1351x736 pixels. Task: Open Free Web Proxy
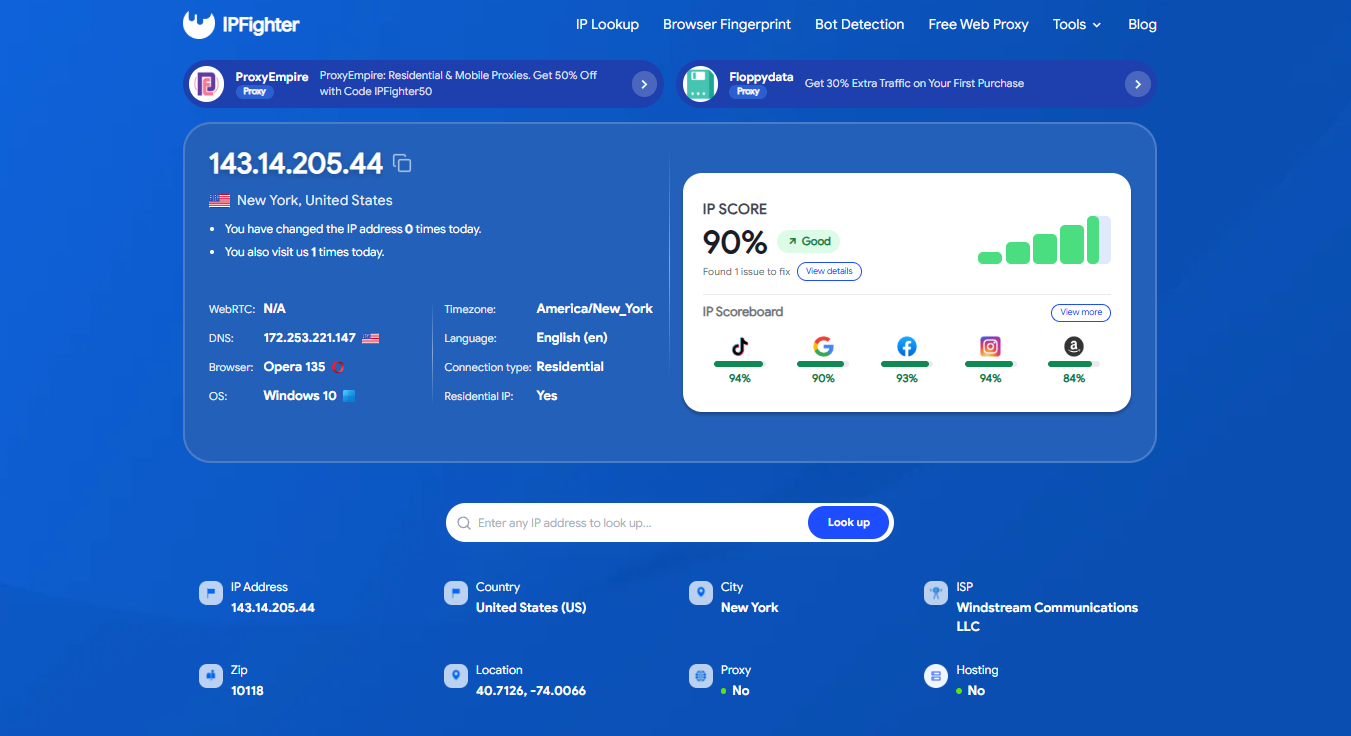[979, 24]
